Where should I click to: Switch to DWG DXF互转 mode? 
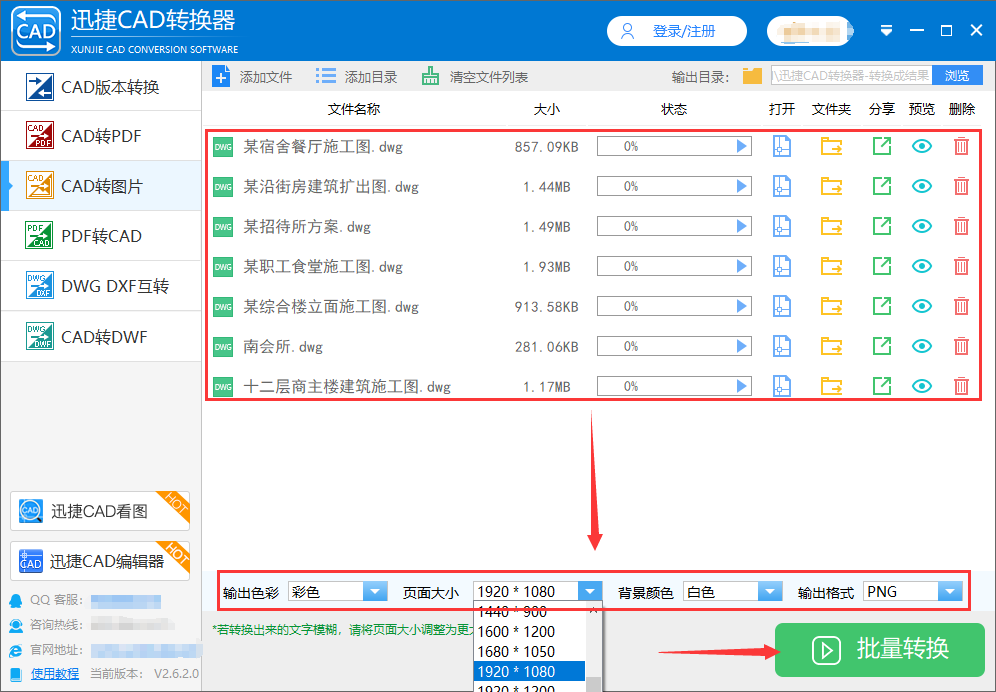102,286
